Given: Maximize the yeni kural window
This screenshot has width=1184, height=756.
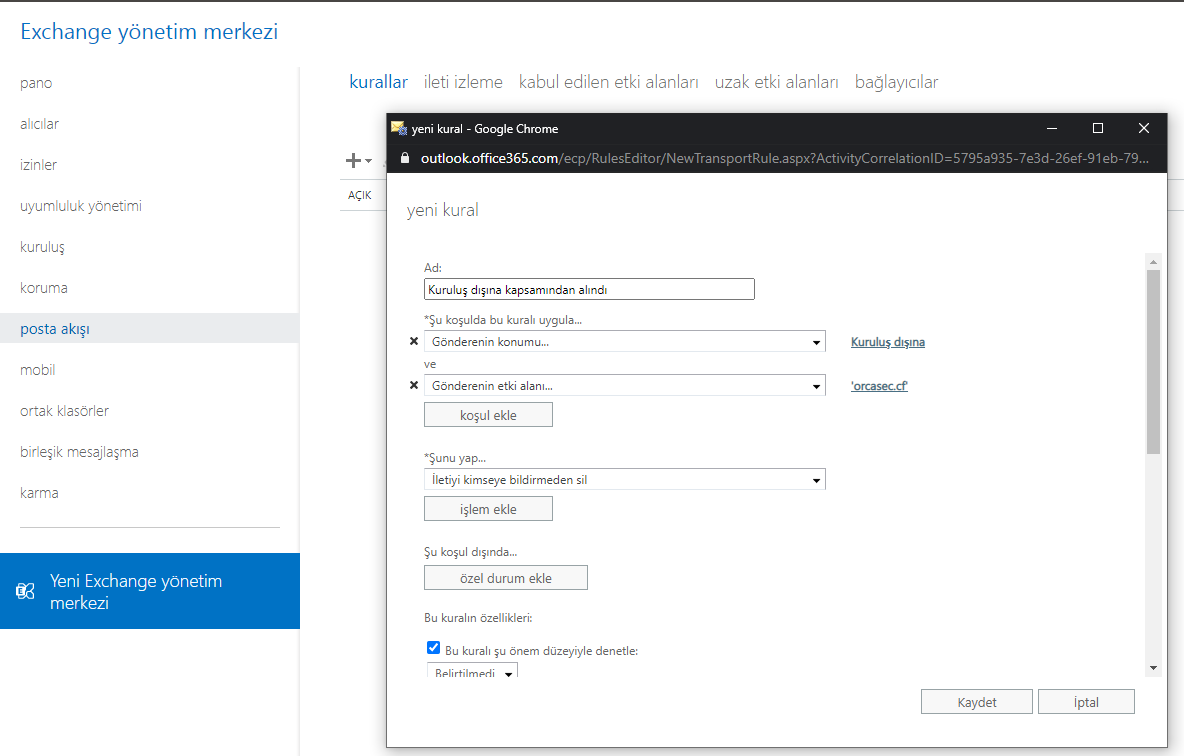Looking at the screenshot, I should (x=1098, y=128).
